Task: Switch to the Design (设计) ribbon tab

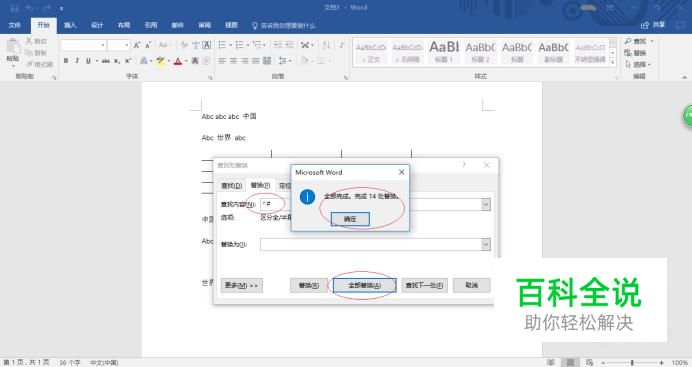Action: (x=97, y=25)
